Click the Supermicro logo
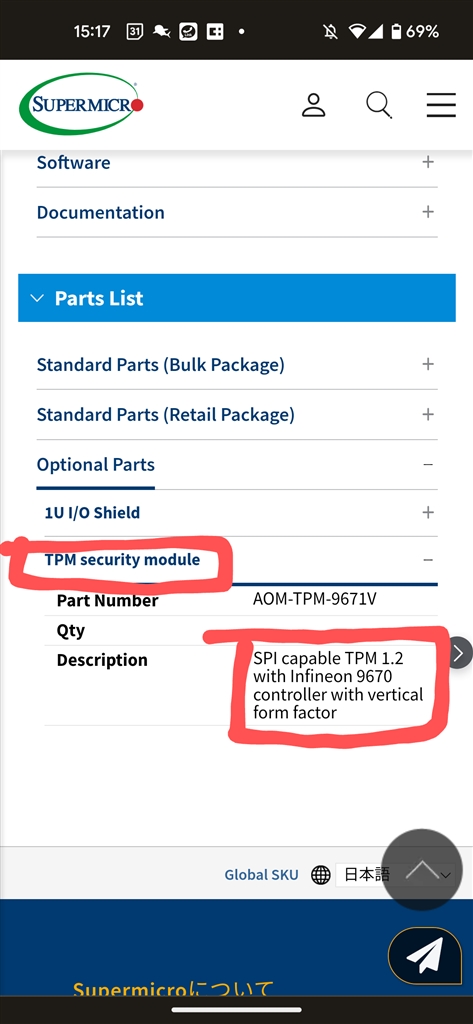The image size is (473, 1024). 82,104
